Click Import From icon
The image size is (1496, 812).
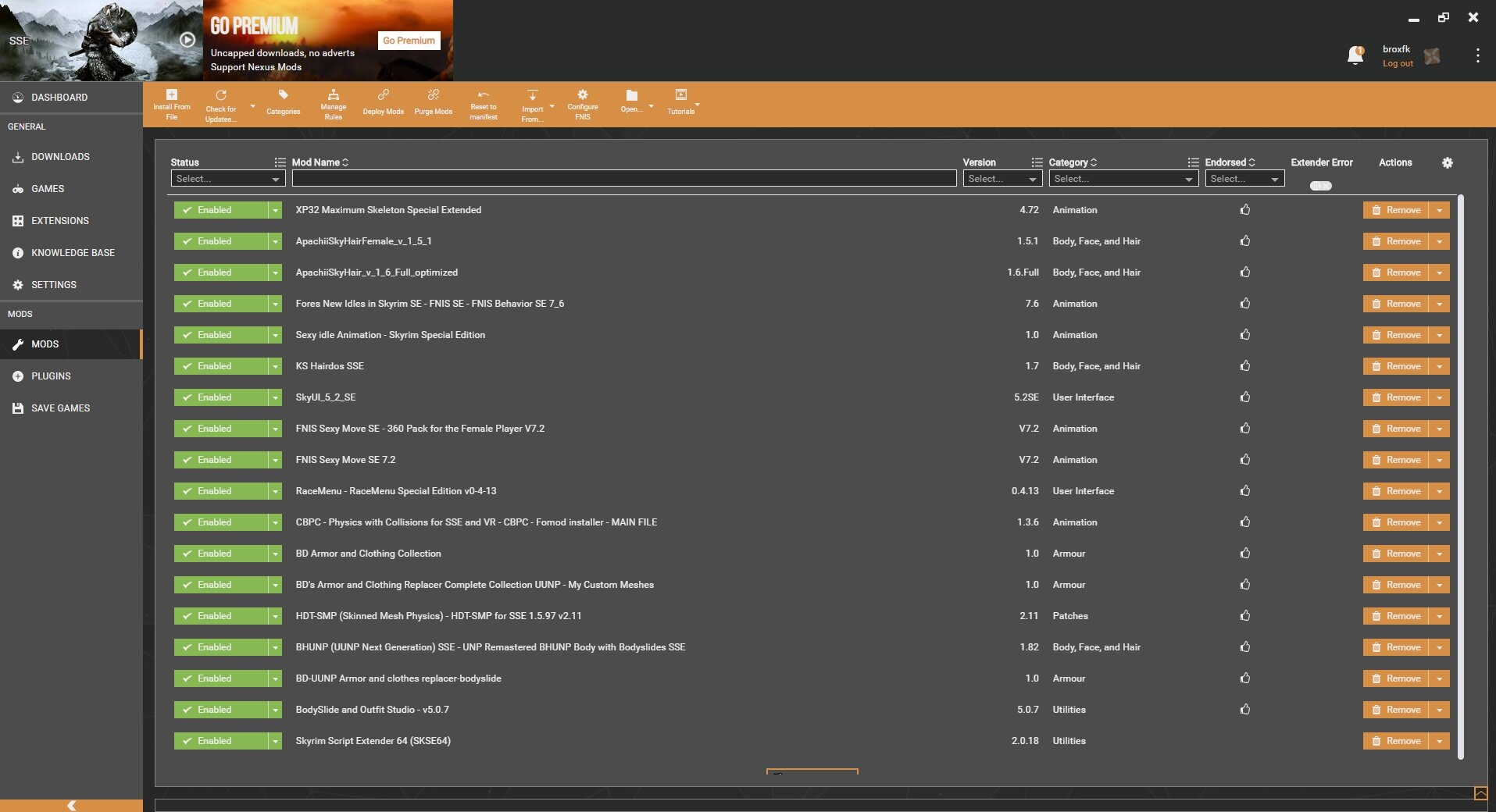coord(532,95)
